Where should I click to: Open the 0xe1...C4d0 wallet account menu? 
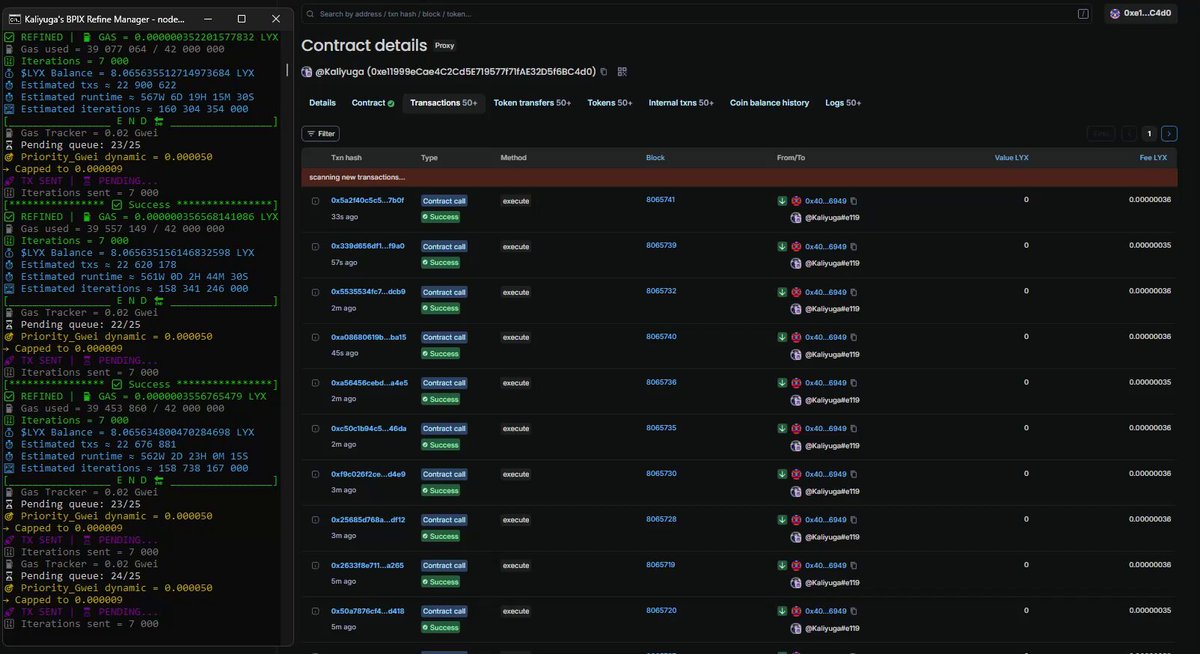(x=1141, y=14)
